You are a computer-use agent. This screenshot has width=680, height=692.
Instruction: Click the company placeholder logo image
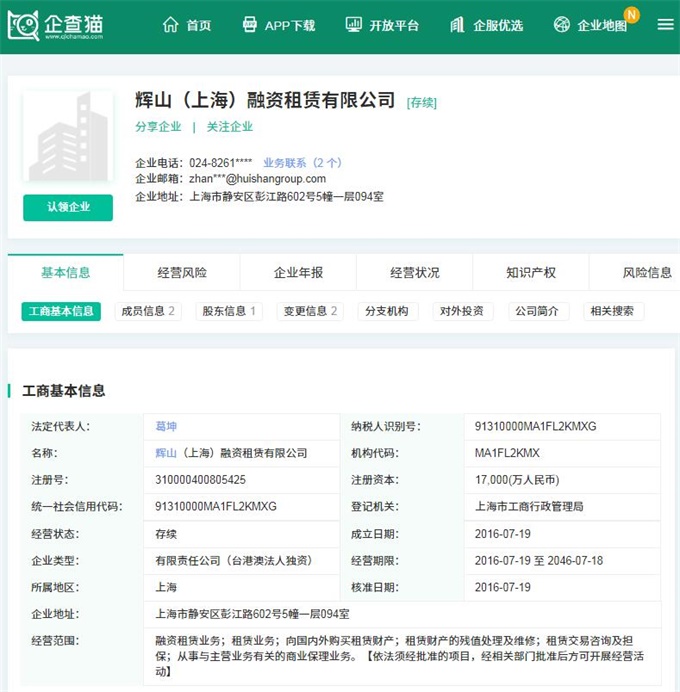[x=68, y=136]
